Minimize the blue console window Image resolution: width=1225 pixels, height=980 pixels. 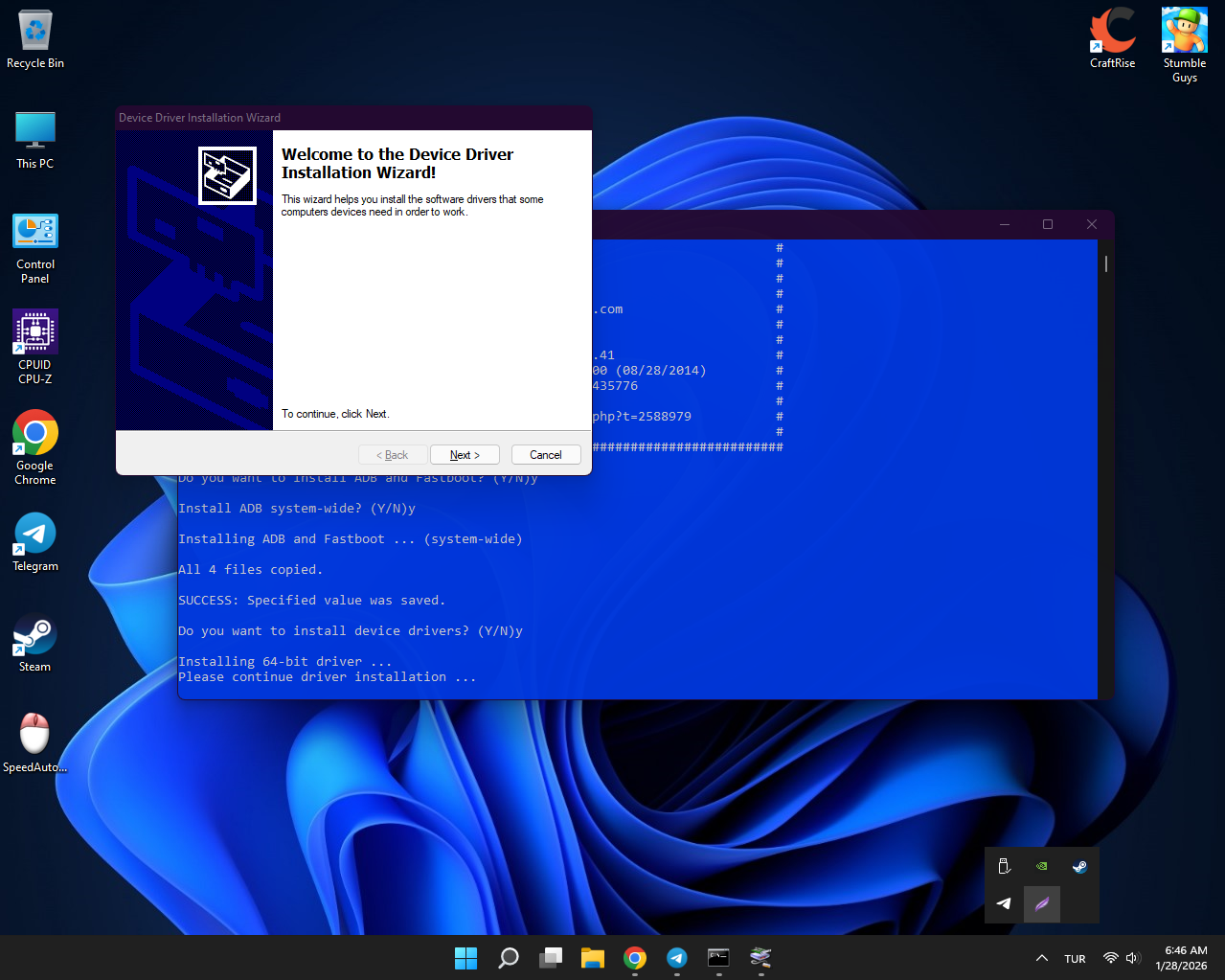tap(1005, 224)
